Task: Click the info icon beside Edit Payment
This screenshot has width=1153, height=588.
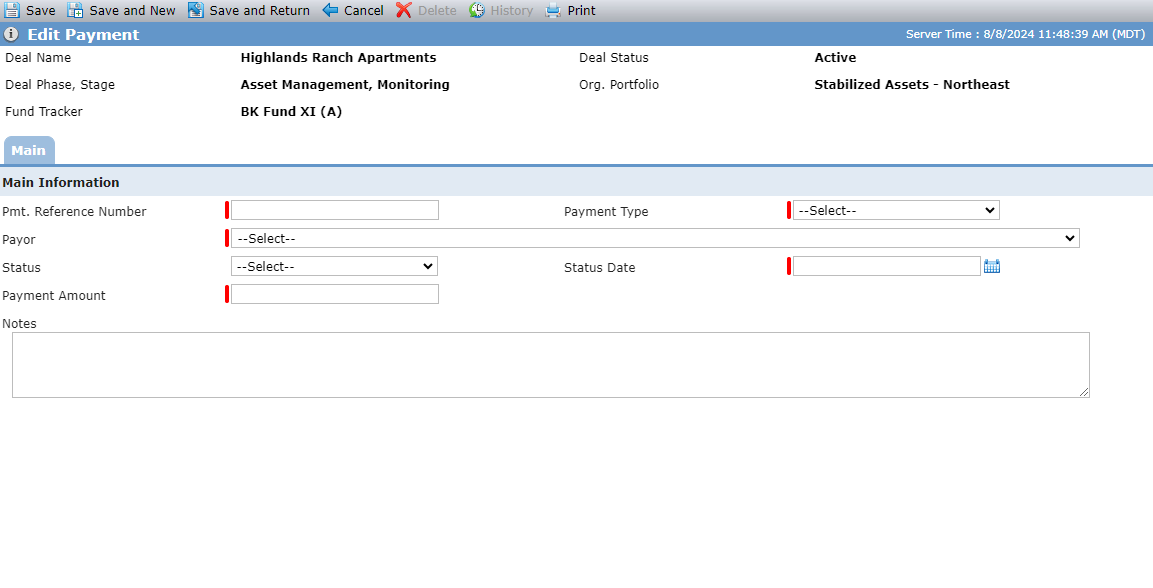Action: [11, 35]
